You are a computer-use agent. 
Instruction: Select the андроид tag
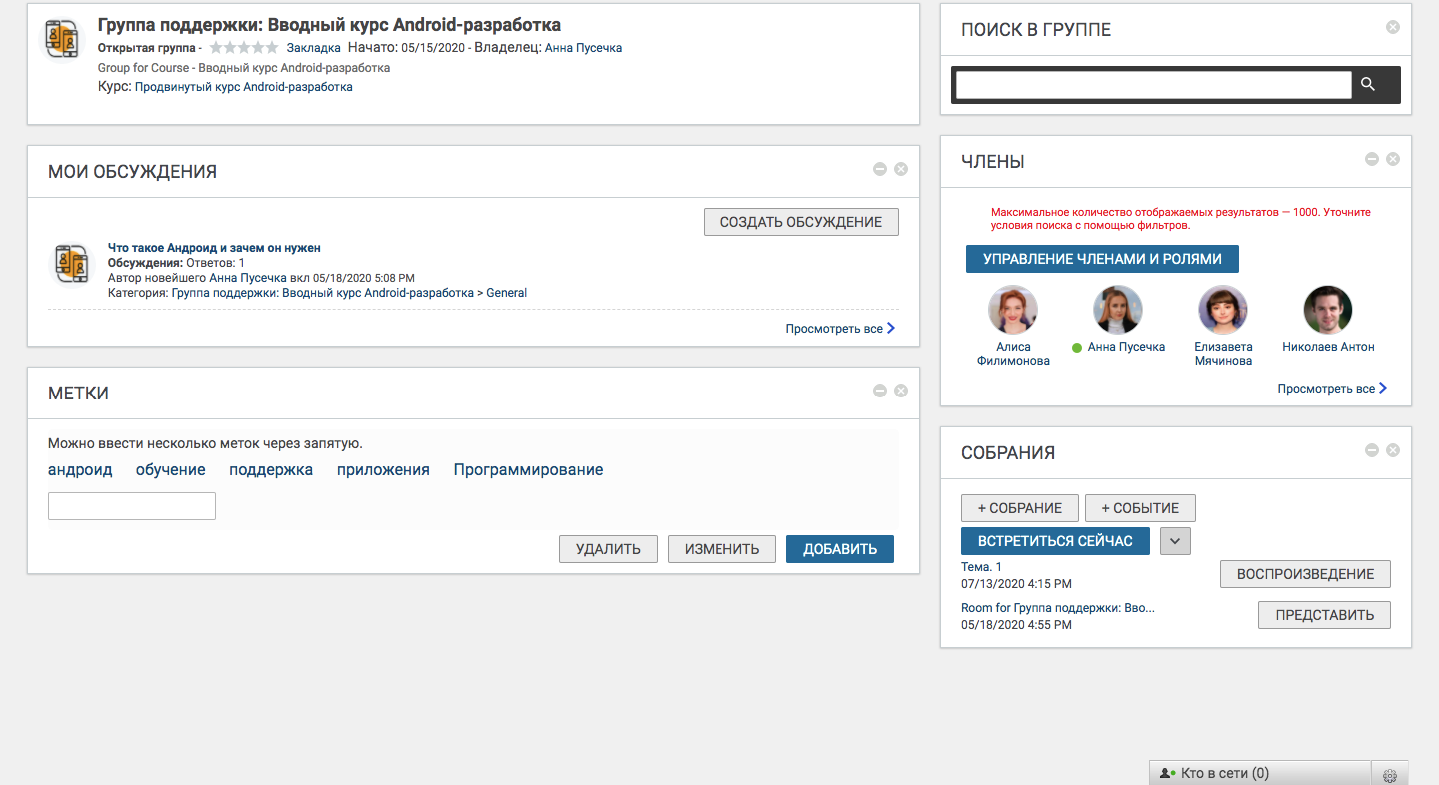click(x=80, y=470)
